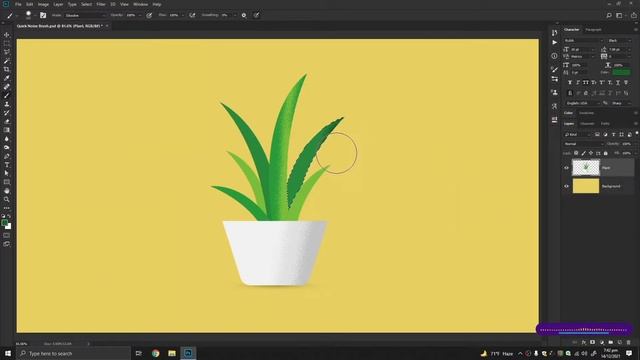Select the Eraser tool

(x=7, y=121)
